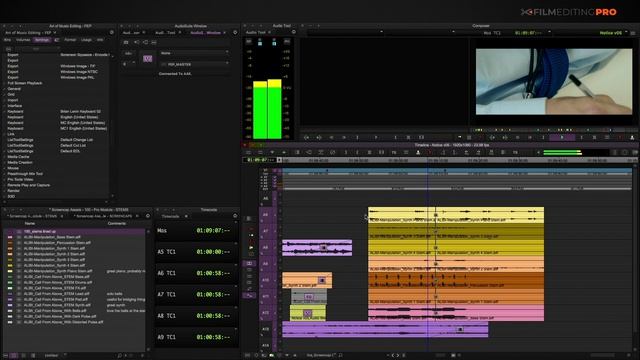Viewport: 640px width, 360px height.
Task: Select the Remote Play and Capture setting
Action: coord(29,185)
